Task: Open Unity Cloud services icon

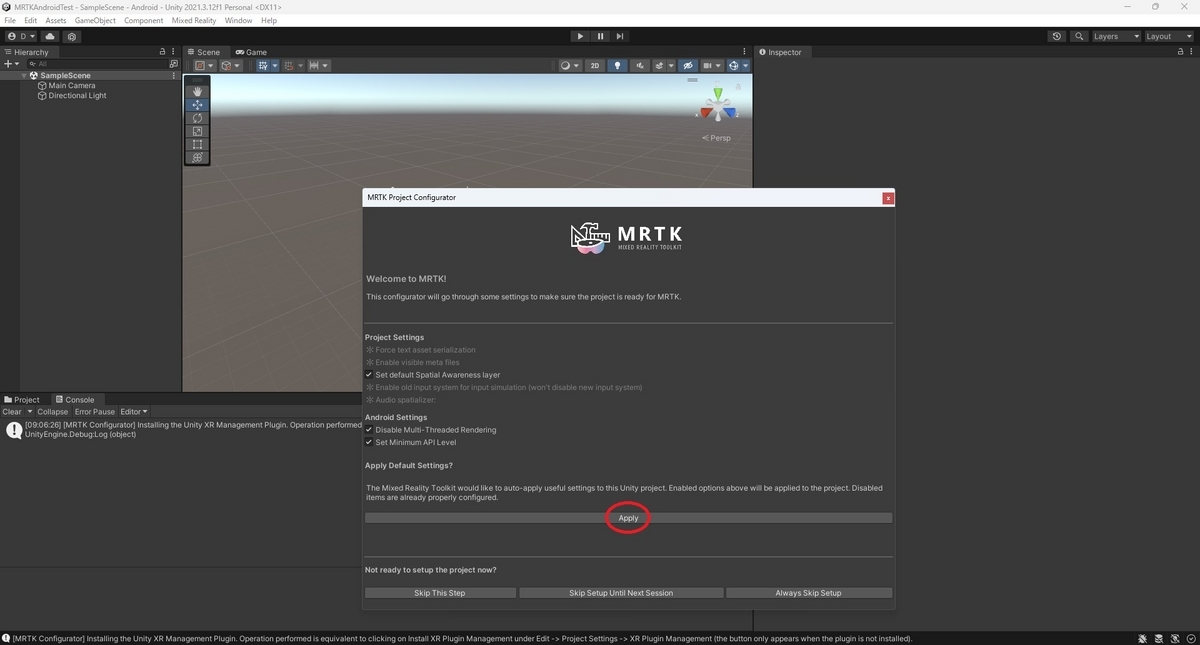Action: (x=50, y=36)
